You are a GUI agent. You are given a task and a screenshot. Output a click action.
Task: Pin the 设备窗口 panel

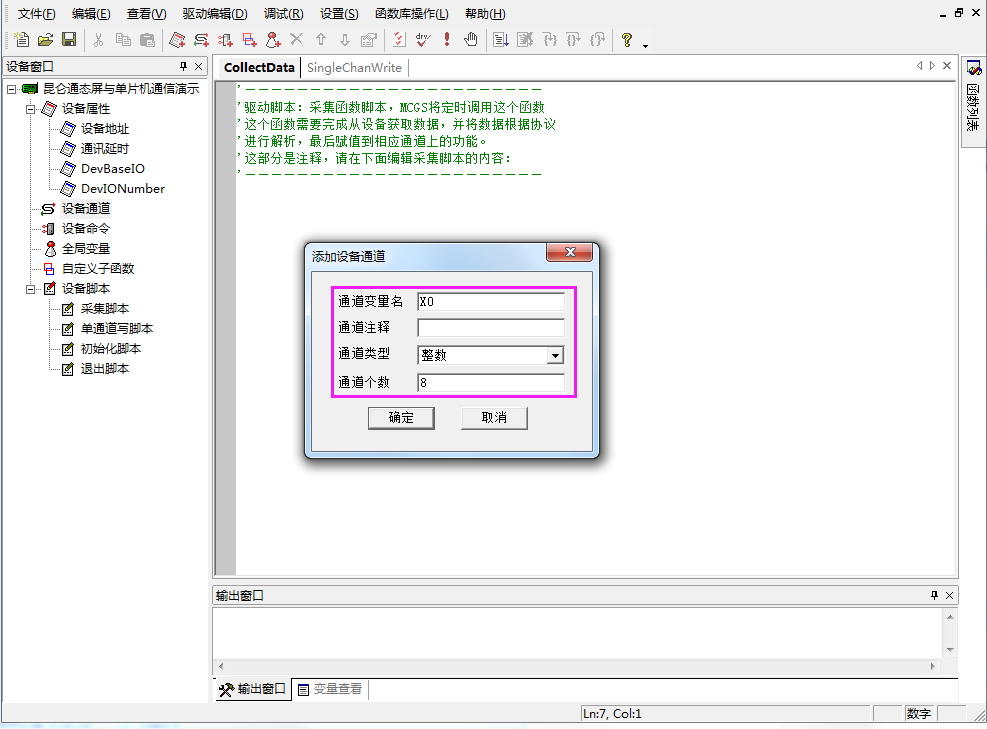183,66
